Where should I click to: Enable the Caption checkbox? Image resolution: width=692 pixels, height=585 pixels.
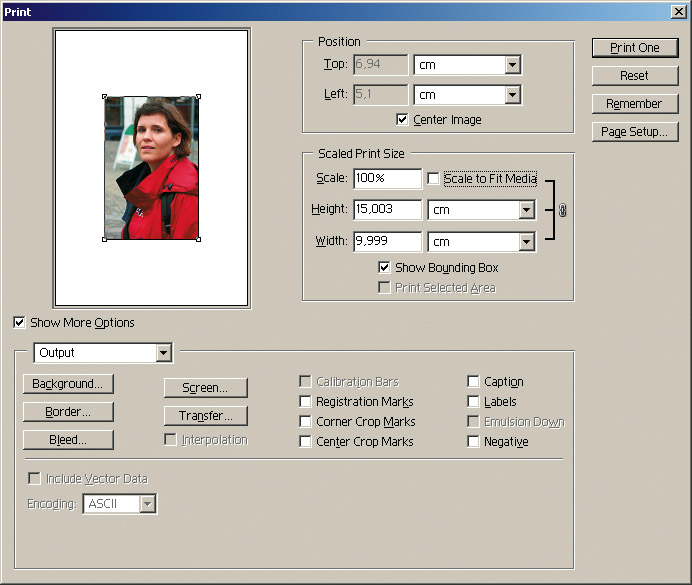click(x=473, y=381)
